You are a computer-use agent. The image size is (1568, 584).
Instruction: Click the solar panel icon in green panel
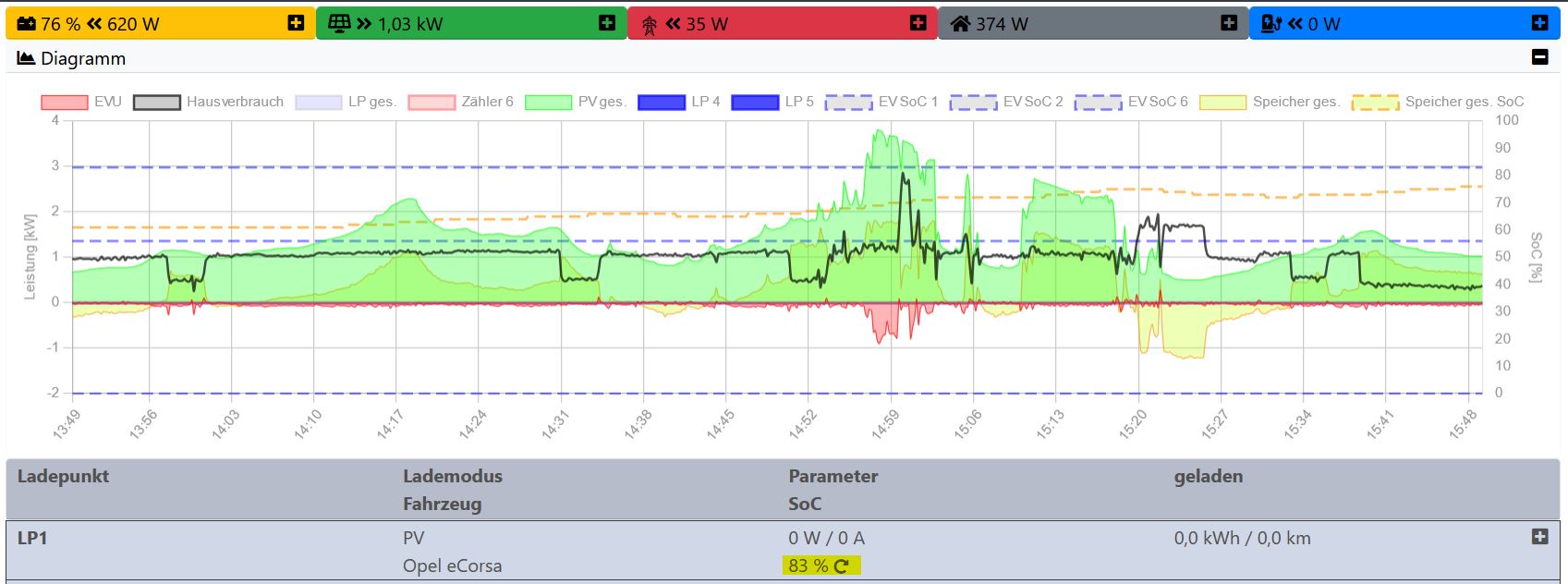(338, 24)
